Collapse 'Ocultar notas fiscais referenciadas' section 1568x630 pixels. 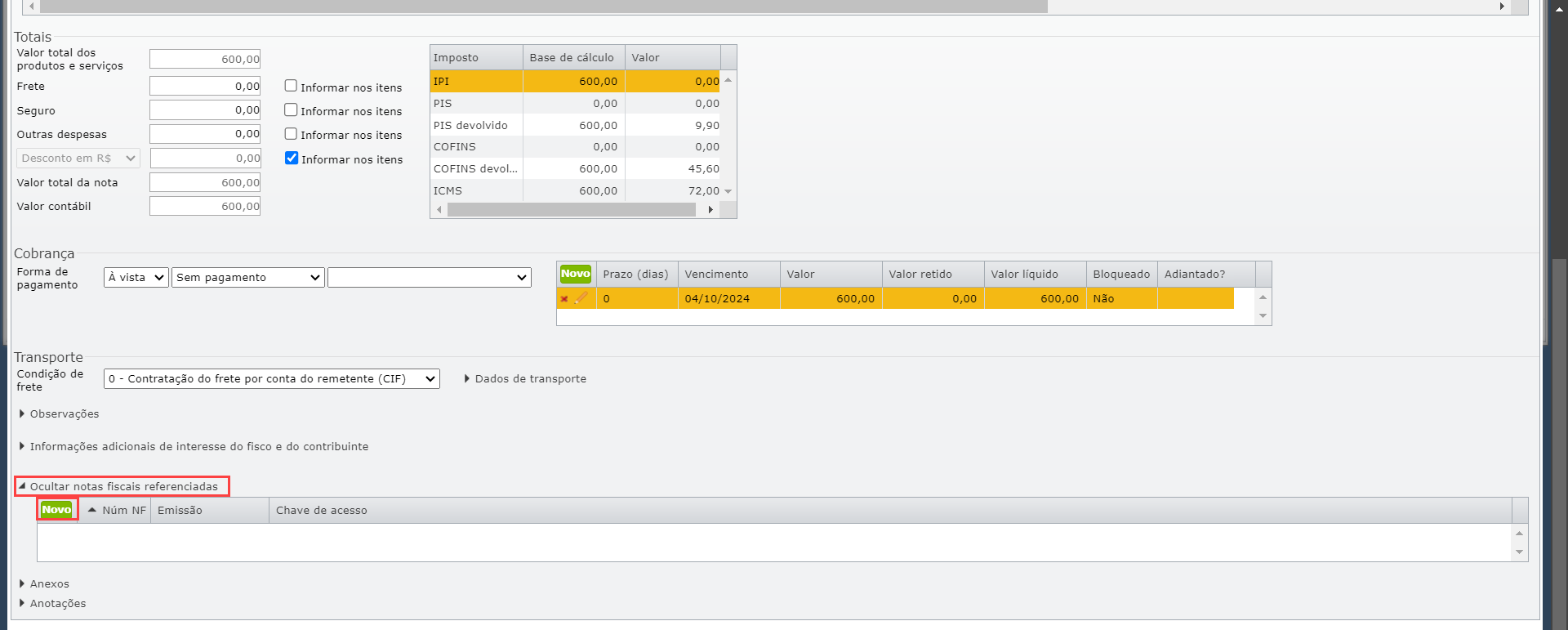coord(119,487)
